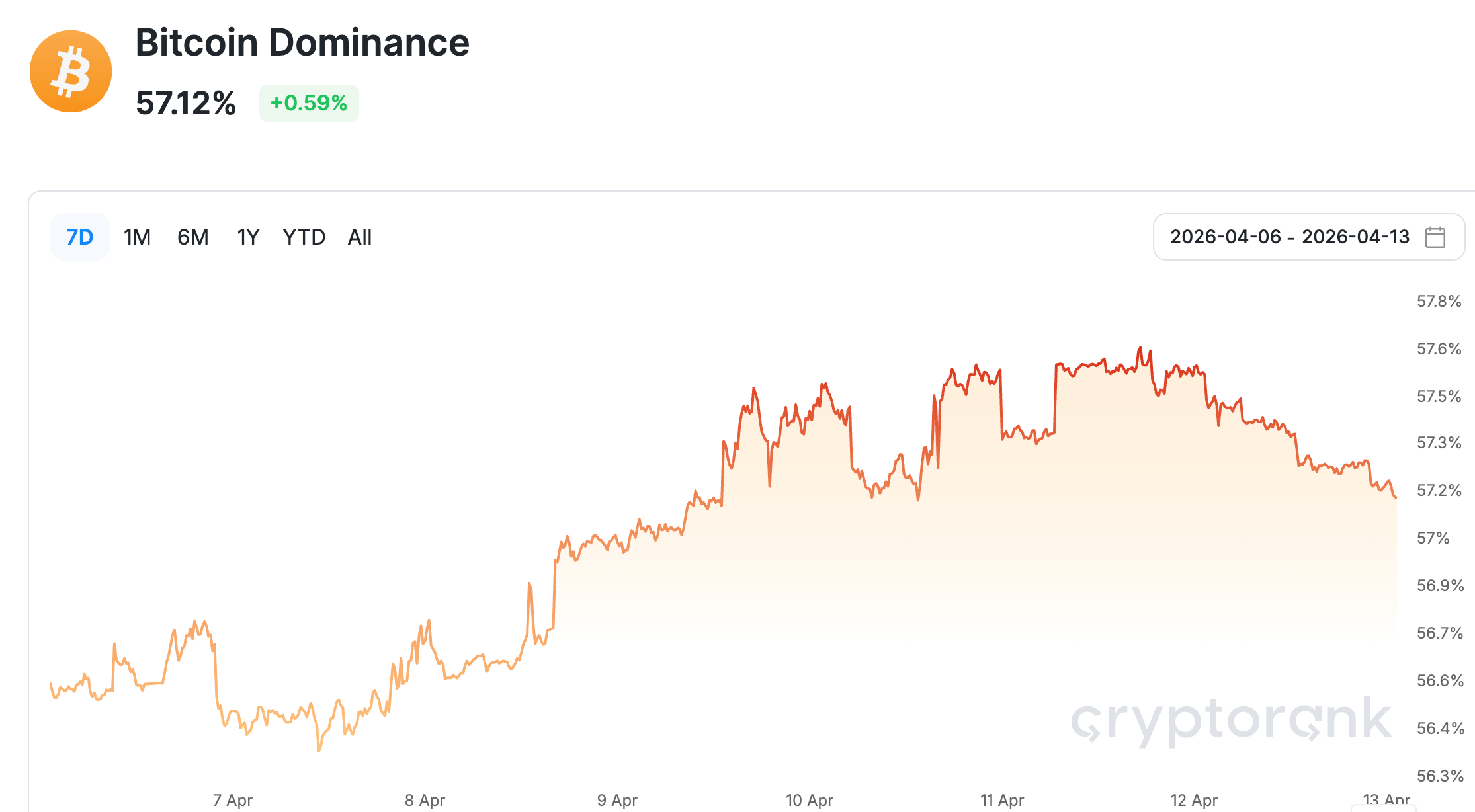Select the 7D time range tab
This screenshot has width=1475, height=812.
click(79, 237)
